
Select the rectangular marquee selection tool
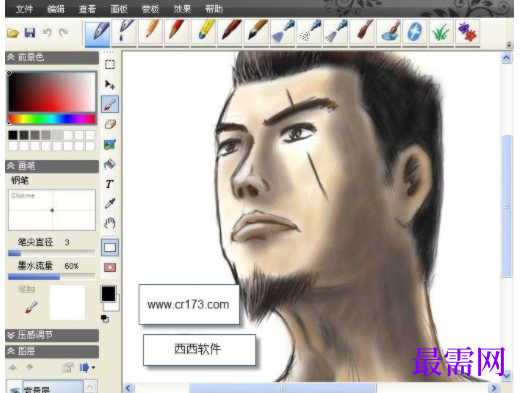(110, 64)
